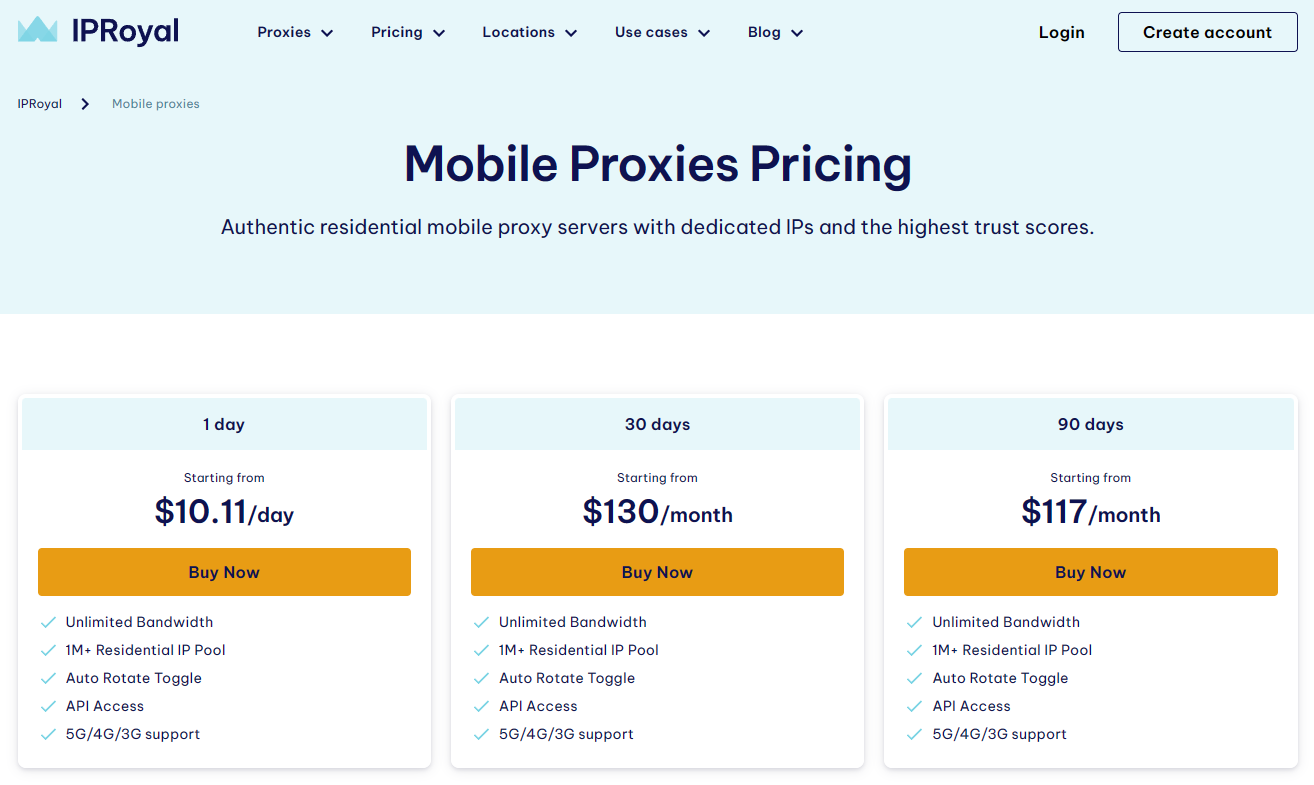Click Buy Now for the 90 days plan
Image resolution: width=1314 pixels, height=785 pixels.
click(1090, 572)
